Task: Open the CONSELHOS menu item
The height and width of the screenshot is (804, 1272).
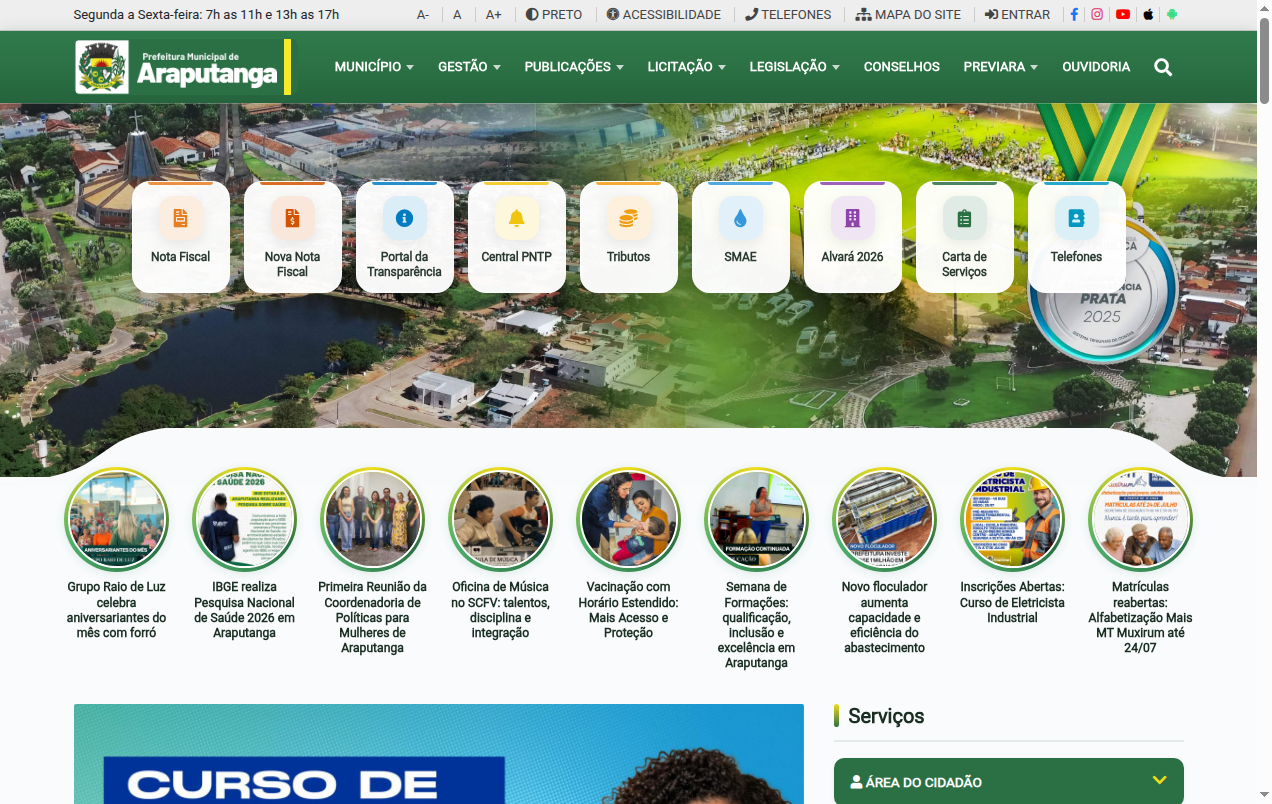Action: pos(902,67)
